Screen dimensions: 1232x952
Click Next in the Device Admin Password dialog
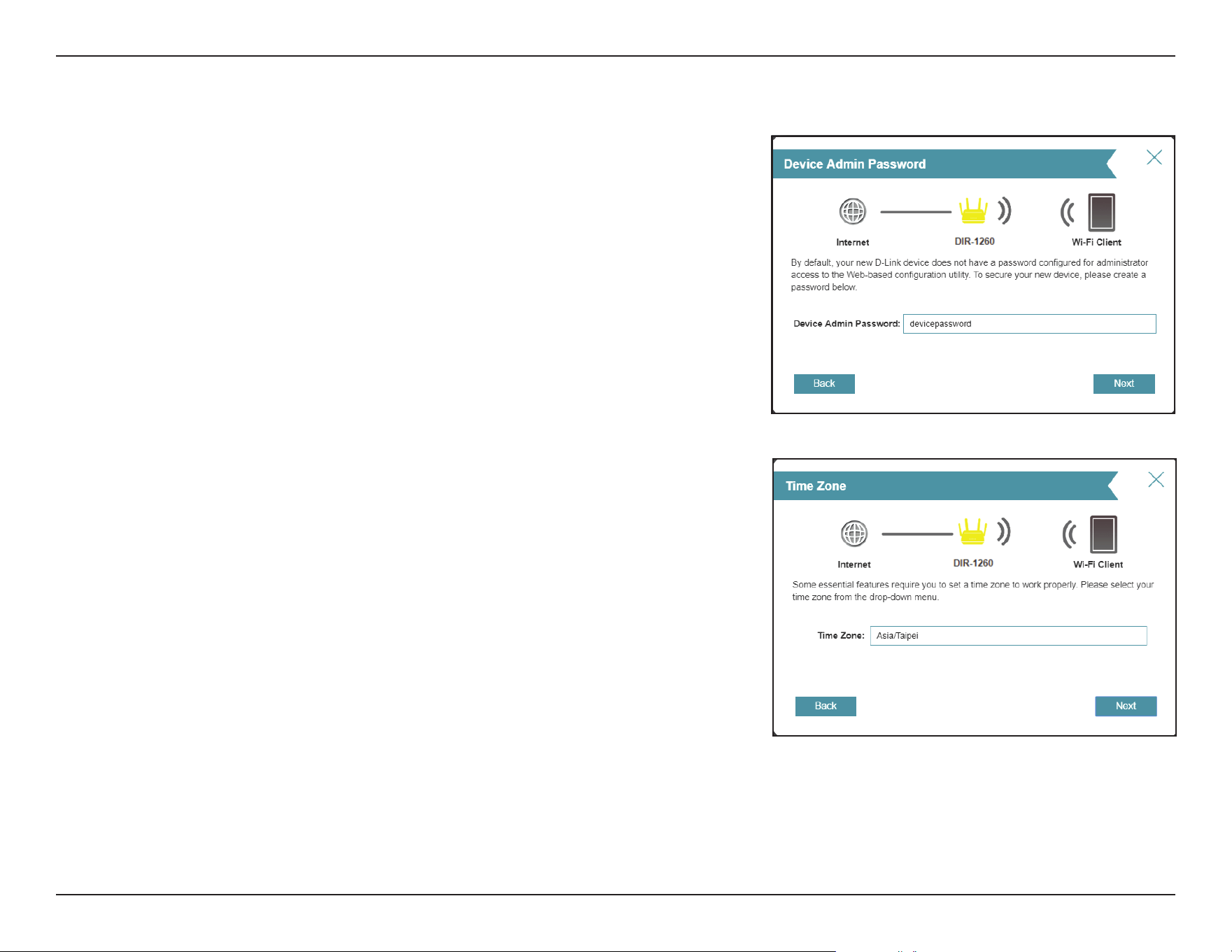(1124, 384)
